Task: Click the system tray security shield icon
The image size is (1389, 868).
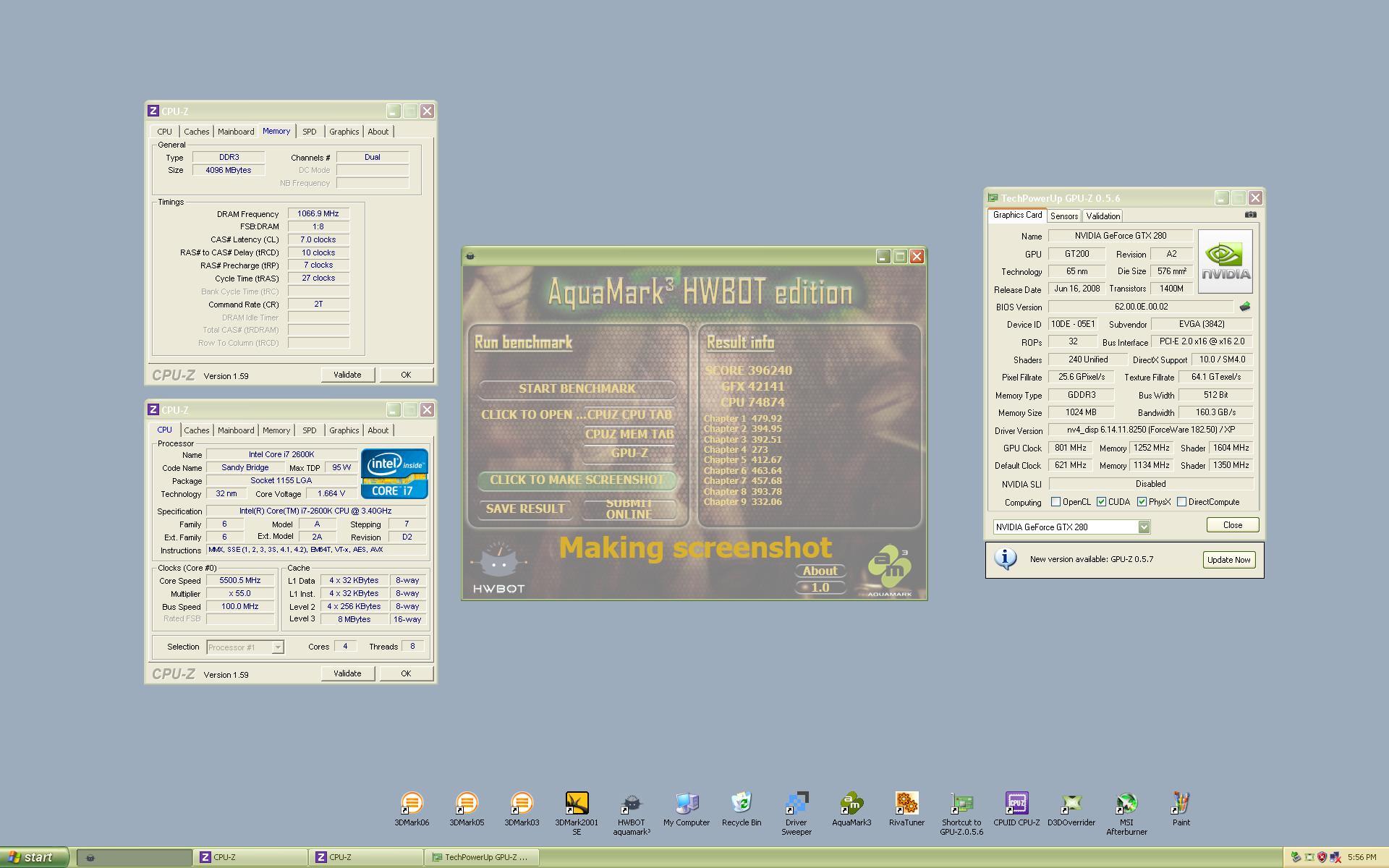Action: pos(1322,857)
